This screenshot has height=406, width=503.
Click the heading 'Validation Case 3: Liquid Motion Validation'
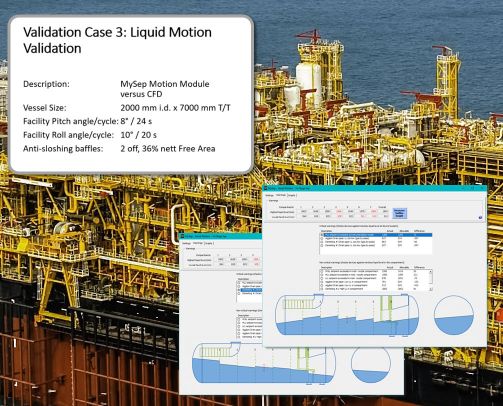click(117, 40)
